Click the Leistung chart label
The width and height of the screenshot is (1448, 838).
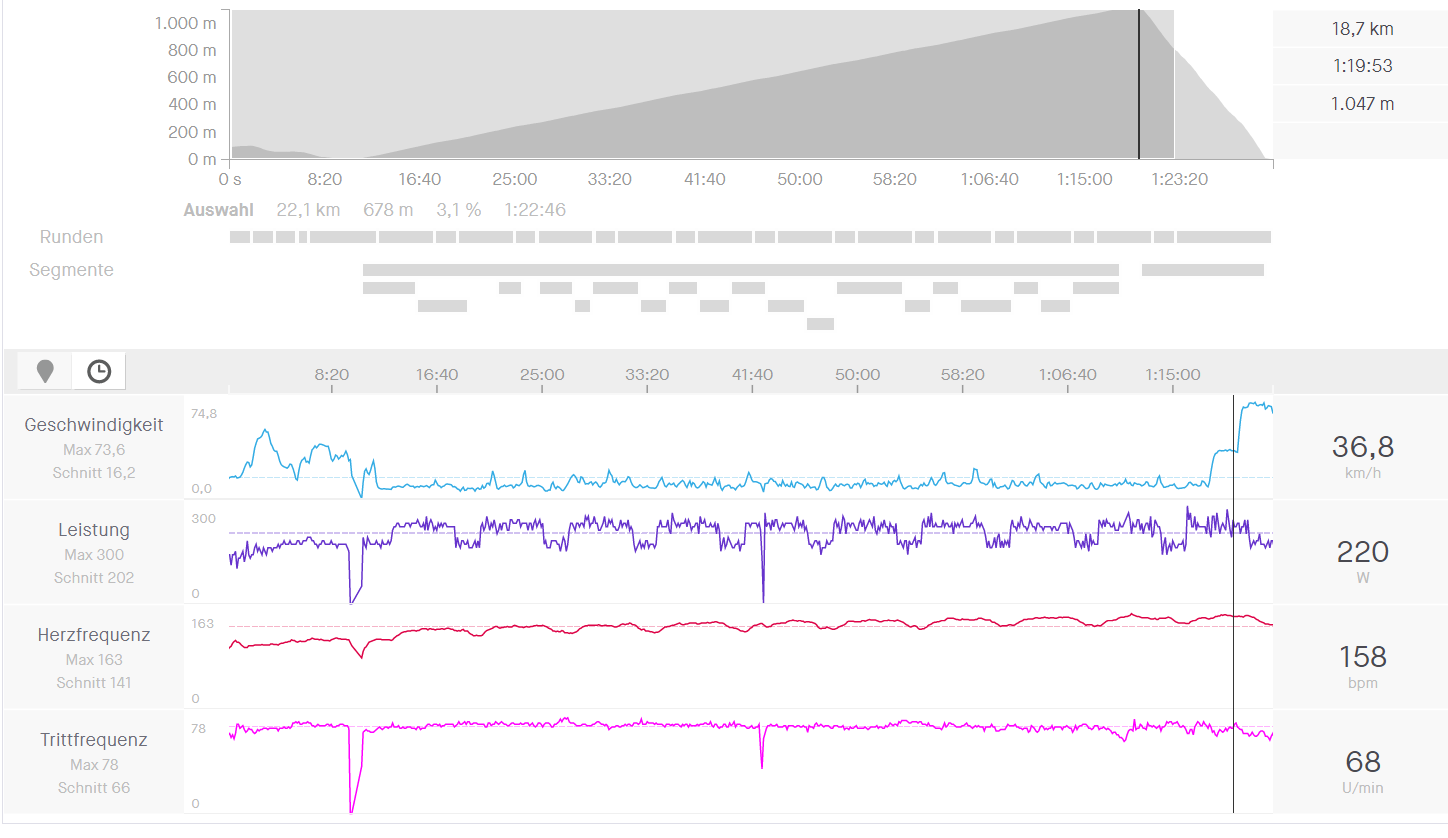[x=94, y=530]
